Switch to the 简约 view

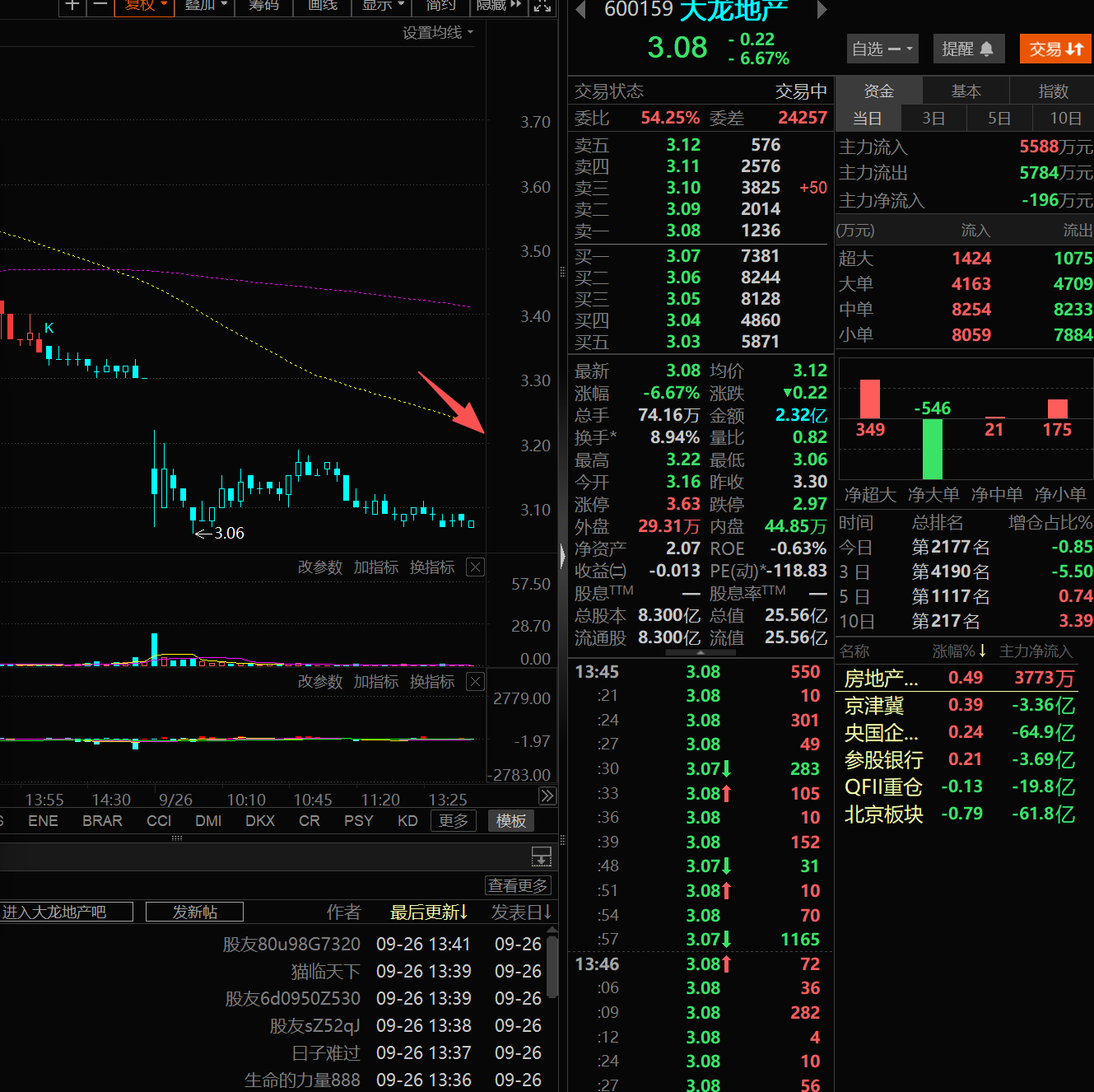440,6
